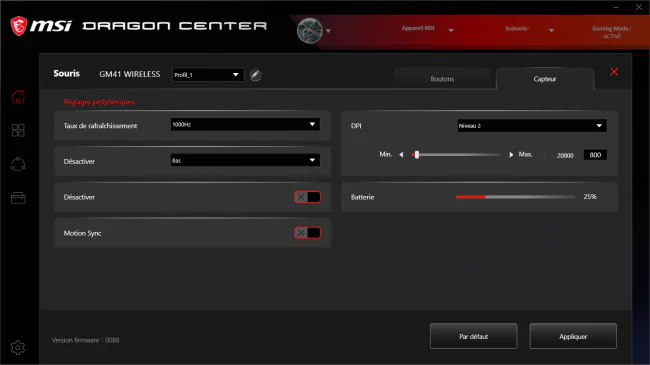
Task: Open the features grid sidebar icon
Action: [18, 131]
